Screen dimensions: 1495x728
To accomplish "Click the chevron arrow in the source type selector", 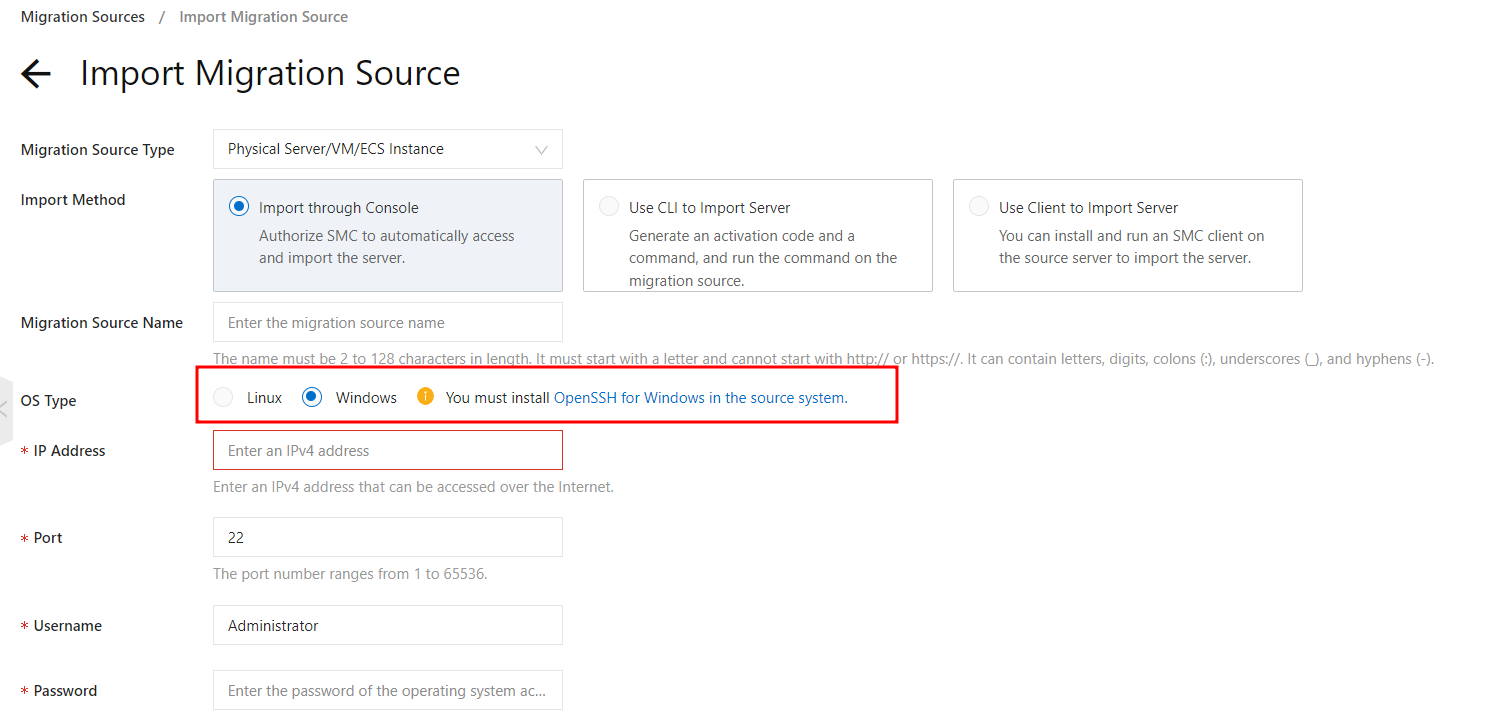I will point(541,150).
